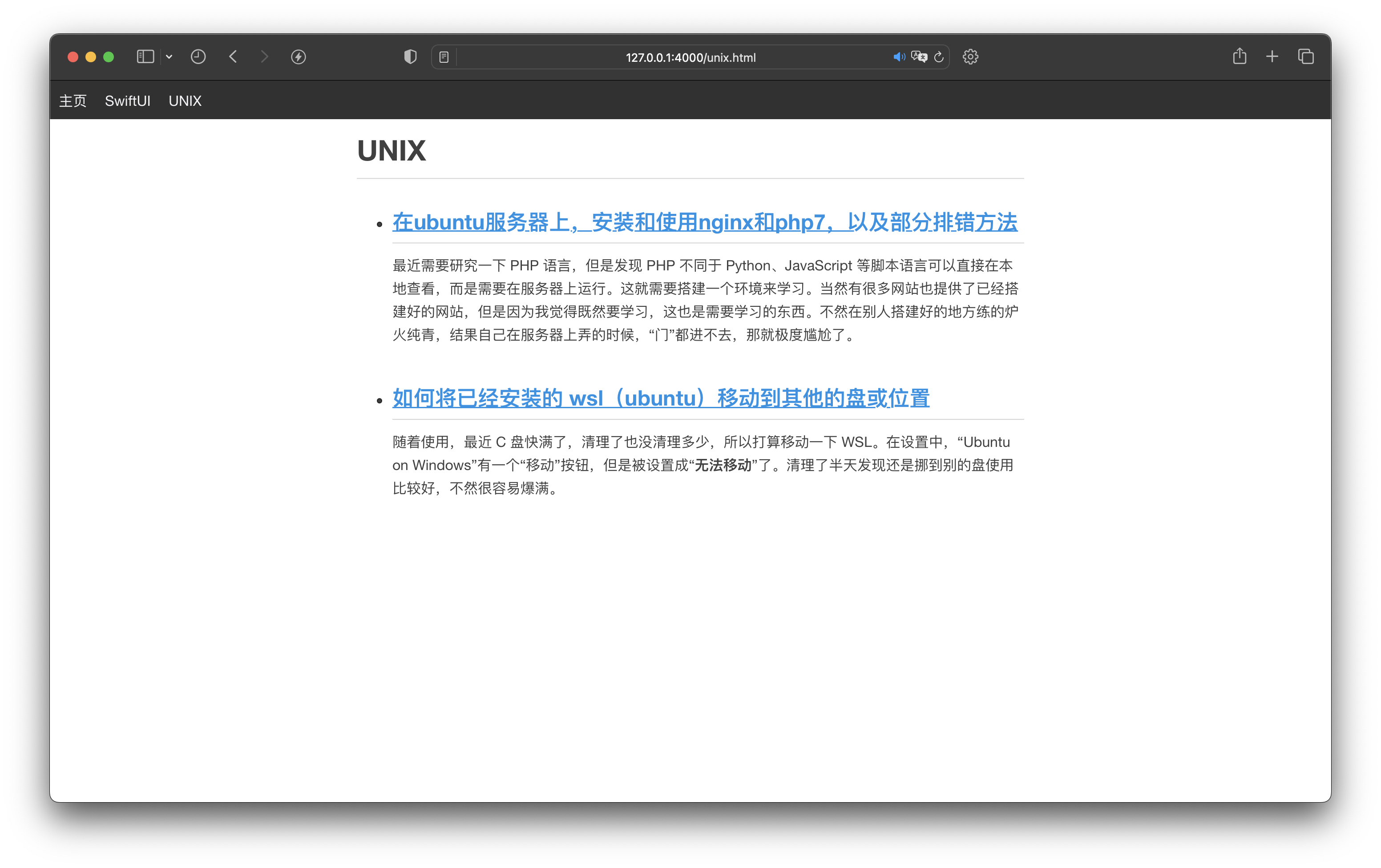
Task: Toggle the Safari sidebar
Action: point(145,57)
